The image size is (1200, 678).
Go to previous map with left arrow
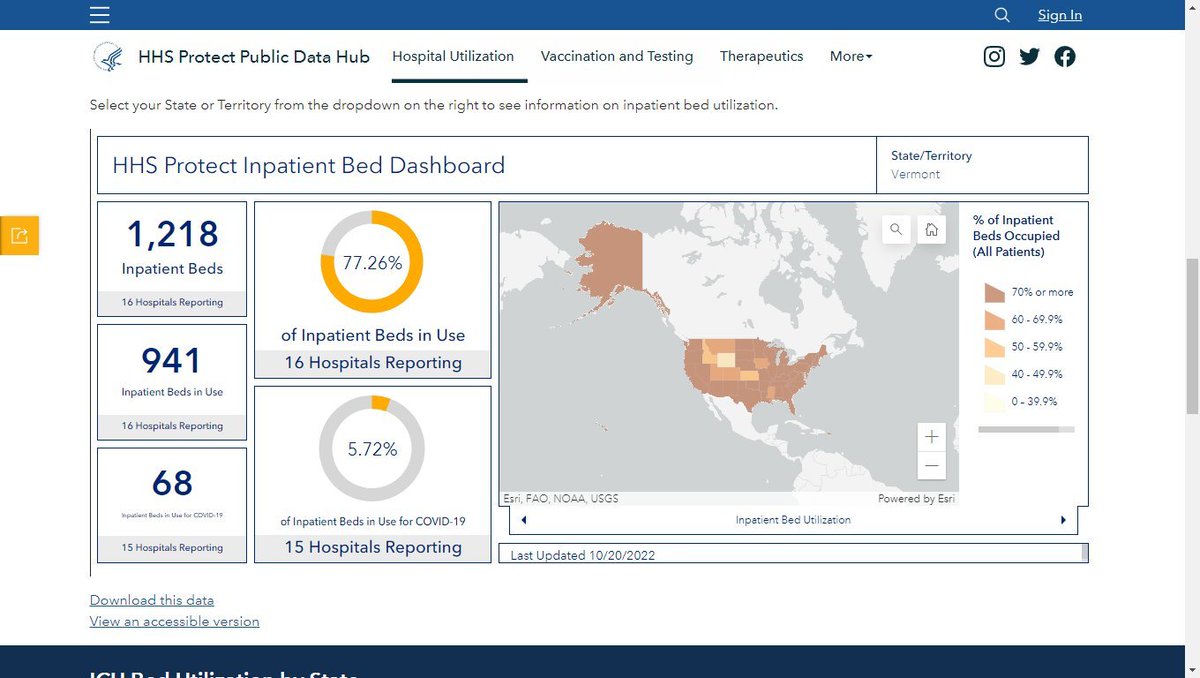coord(524,520)
